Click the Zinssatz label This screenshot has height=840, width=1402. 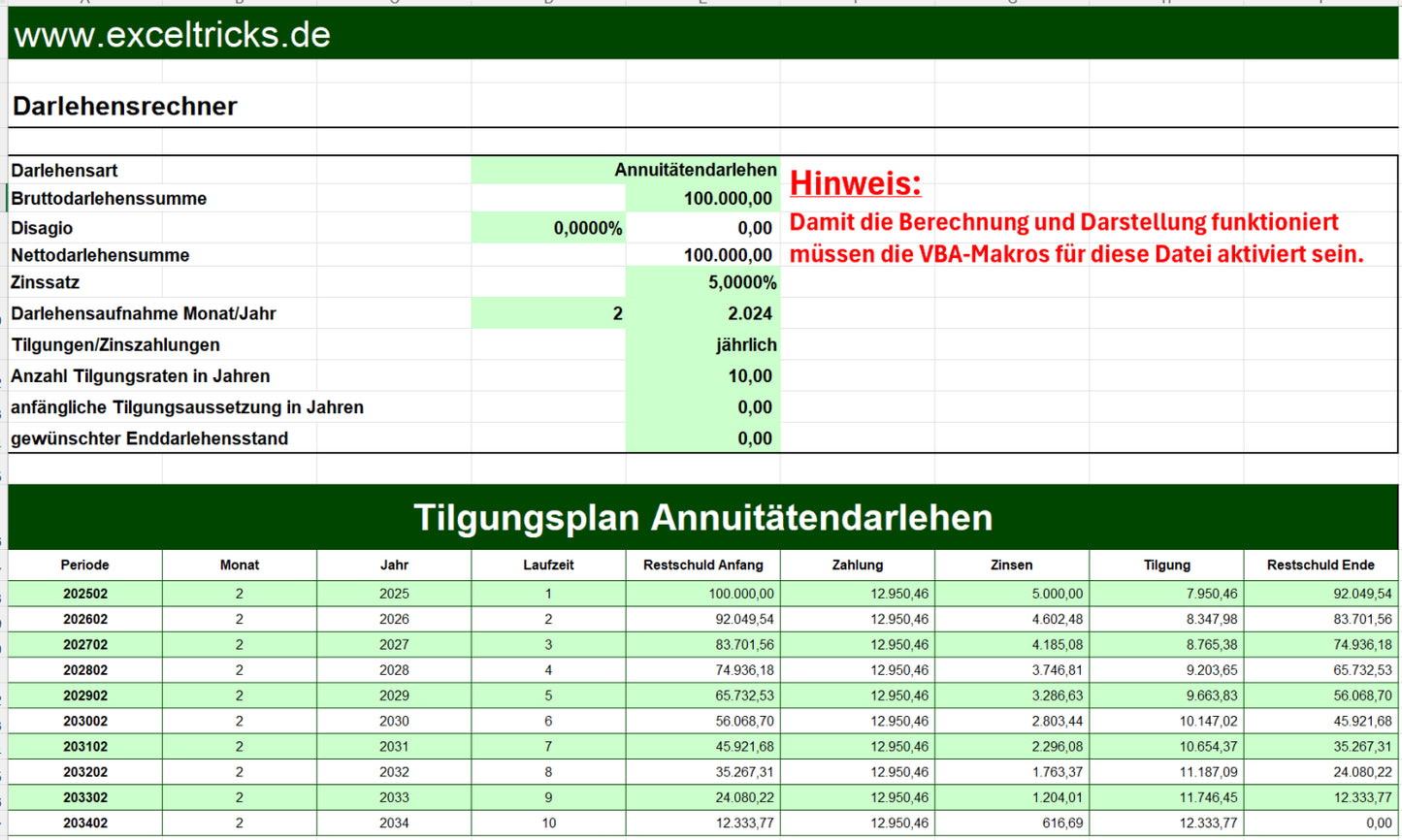click(46, 283)
